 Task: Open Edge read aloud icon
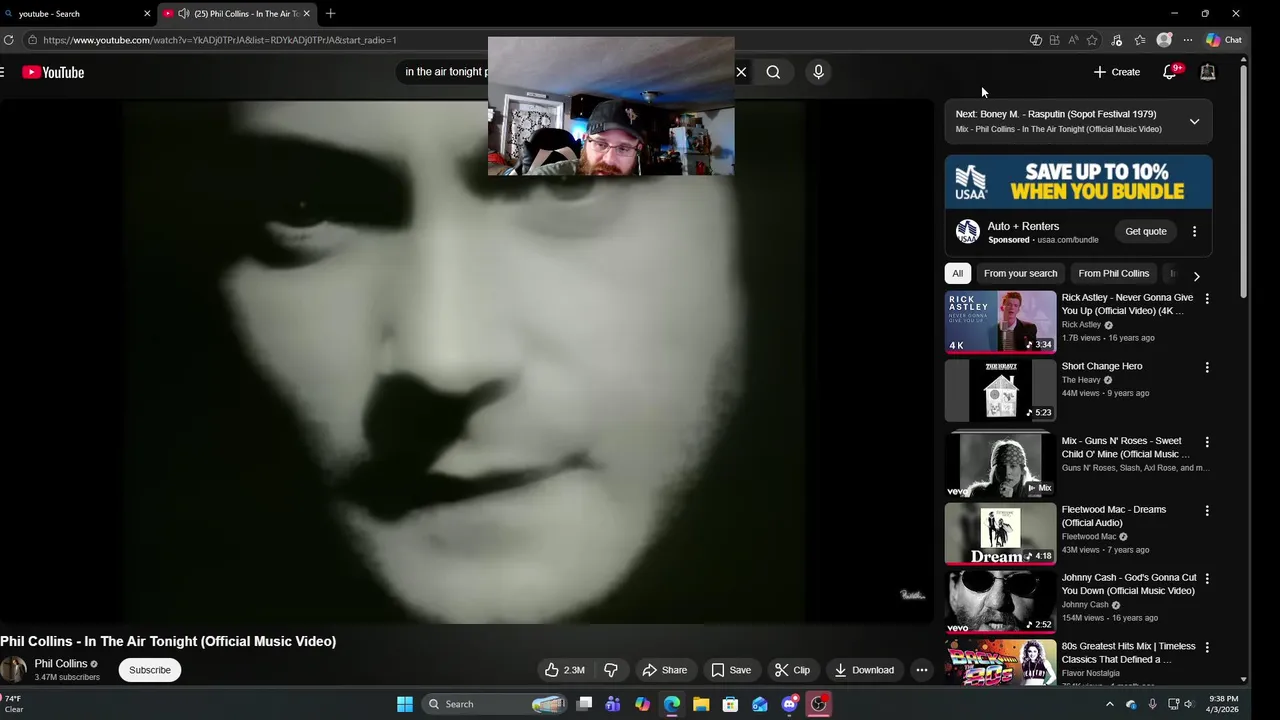(1073, 40)
